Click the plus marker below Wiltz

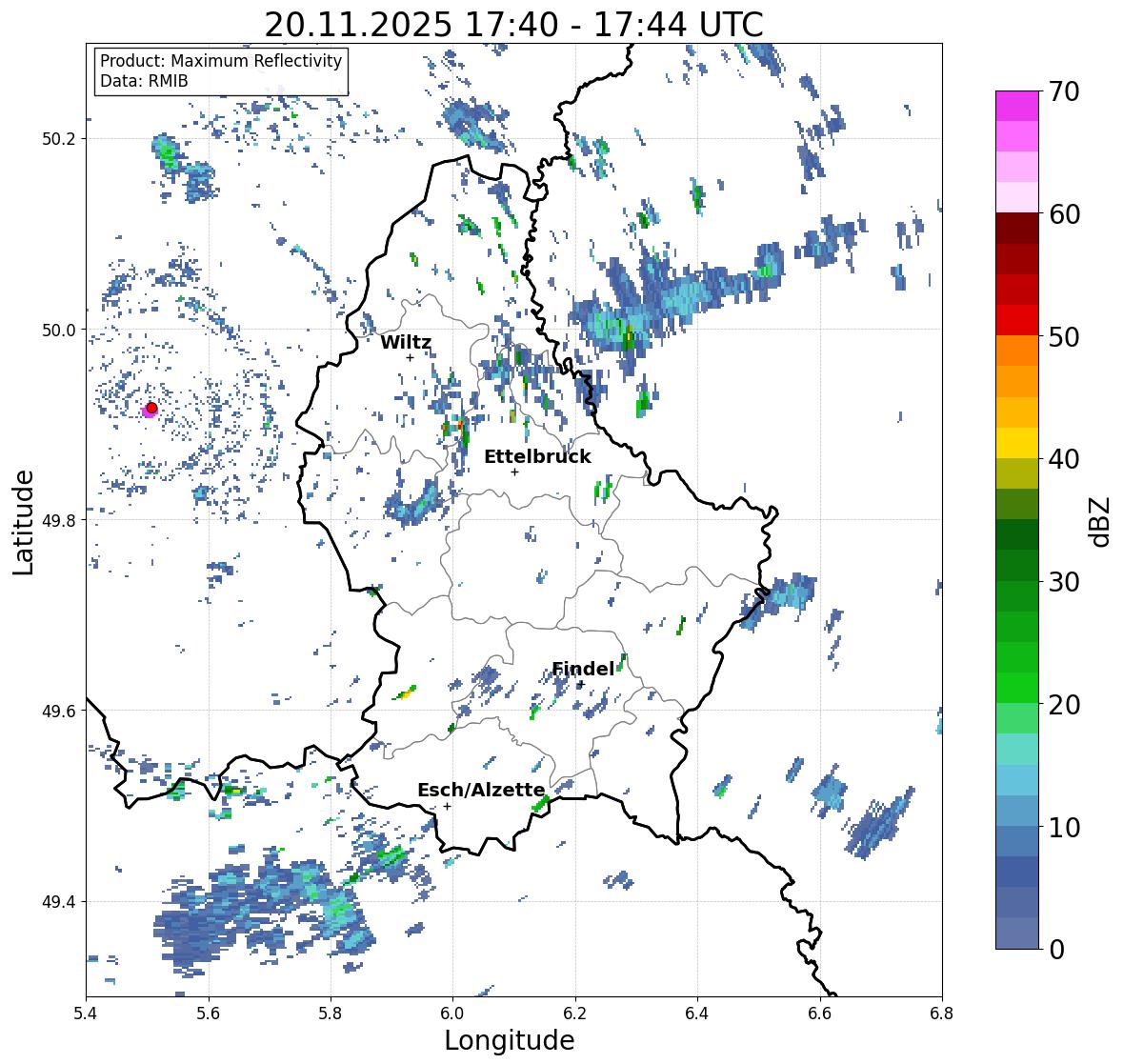point(410,358)
